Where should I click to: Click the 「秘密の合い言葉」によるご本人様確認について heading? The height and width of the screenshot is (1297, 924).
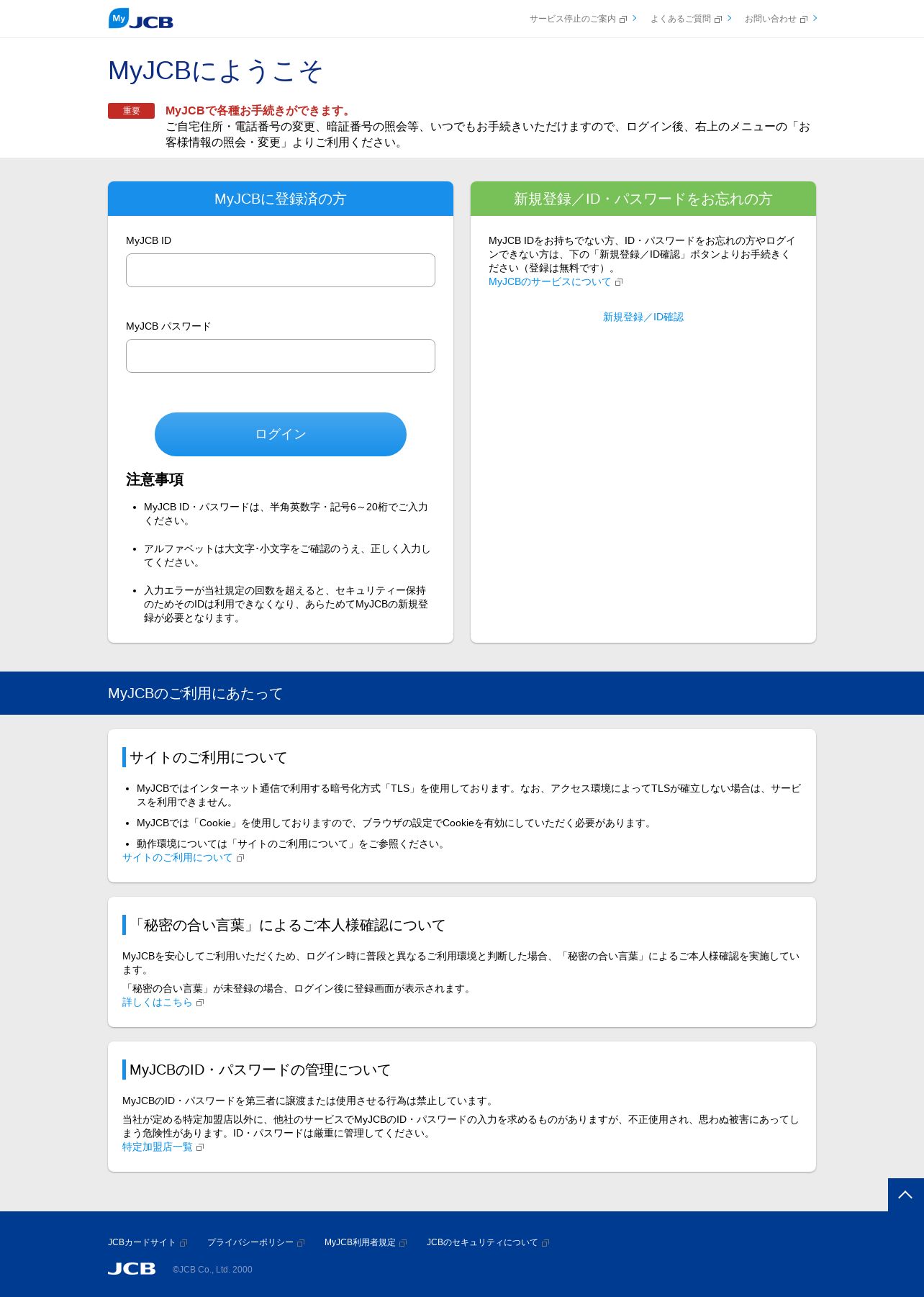287,925
